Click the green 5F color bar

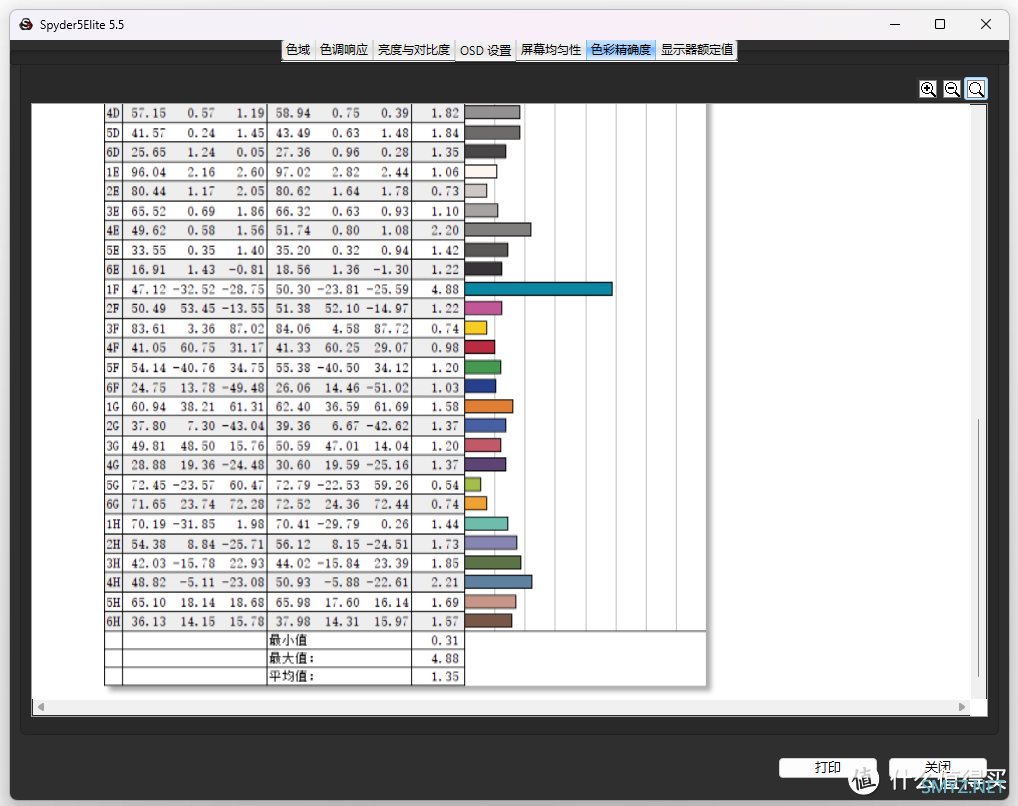[483, 367]
